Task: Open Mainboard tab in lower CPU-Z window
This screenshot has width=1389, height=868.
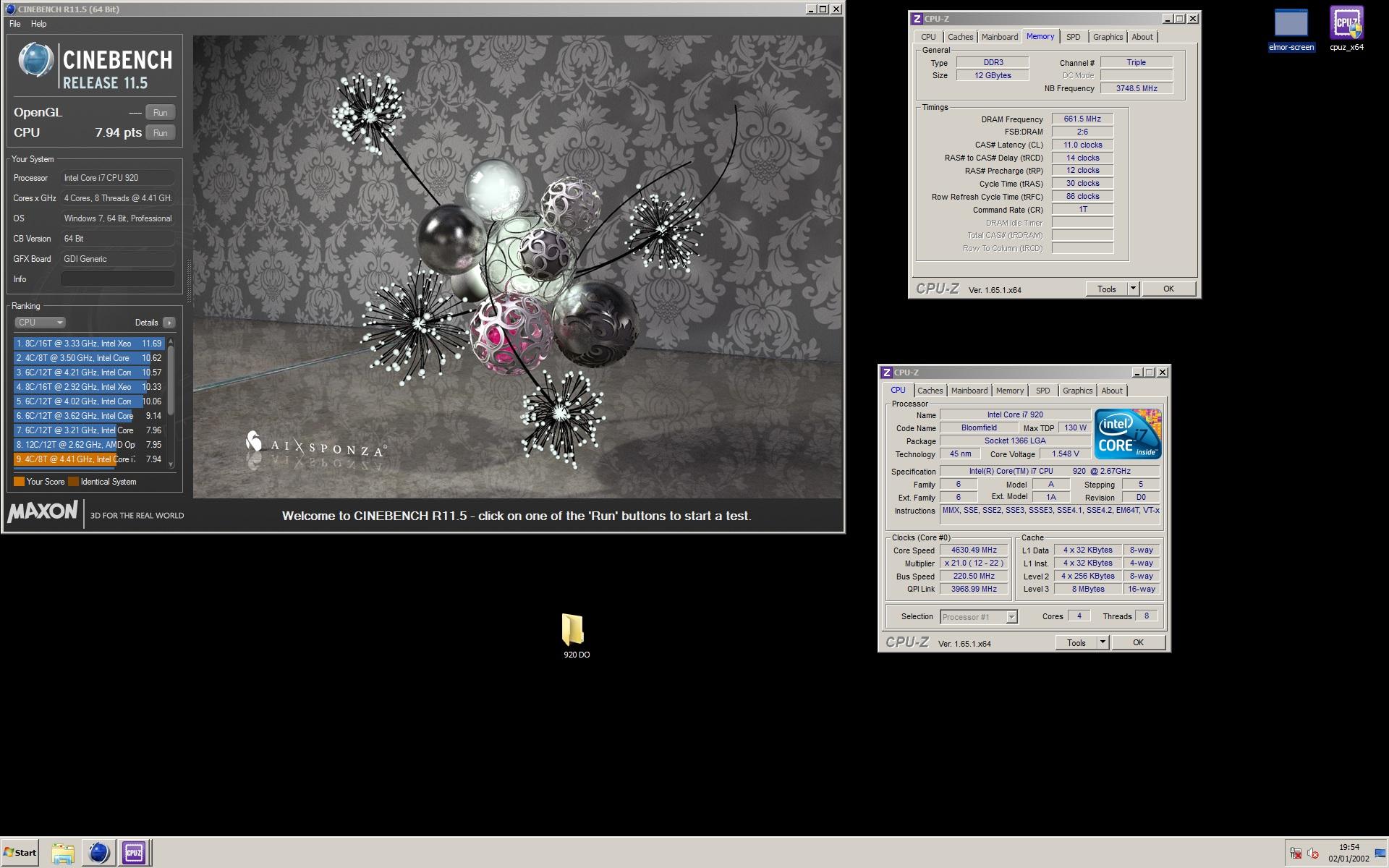Action: pos(969,391)
